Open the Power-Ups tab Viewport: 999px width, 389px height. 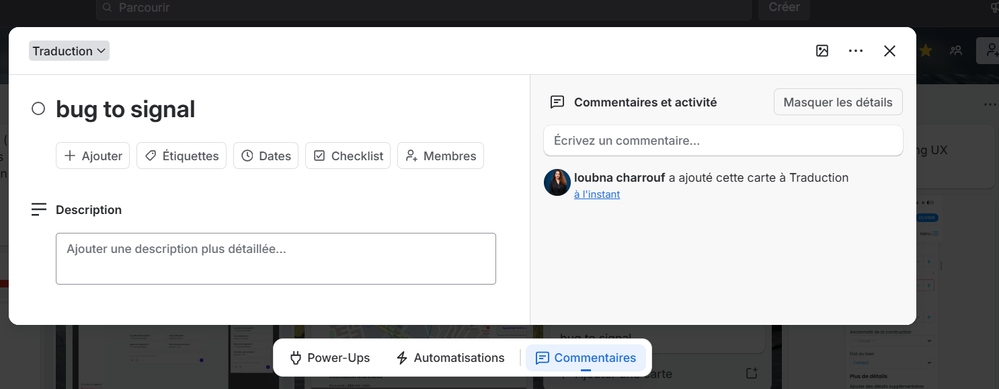[x=329, y=358]
